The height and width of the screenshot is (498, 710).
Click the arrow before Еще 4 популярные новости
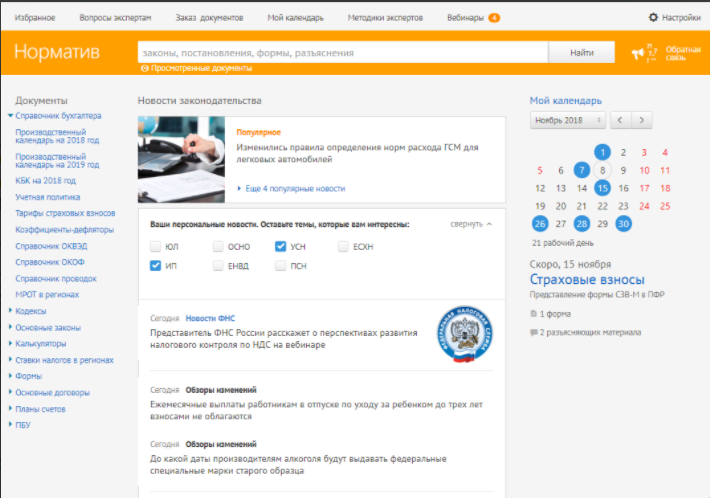click(239, 188)
